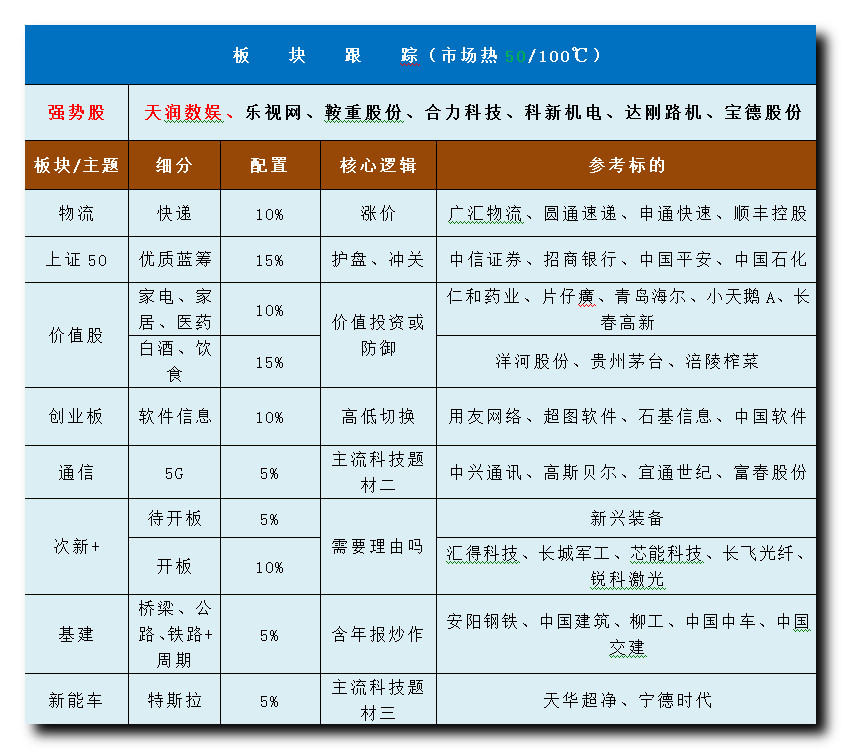Image resolution: width=841 pixels, height=749 pixels.
Task: Click the 板块跟踪 title header
Action: 419,55
